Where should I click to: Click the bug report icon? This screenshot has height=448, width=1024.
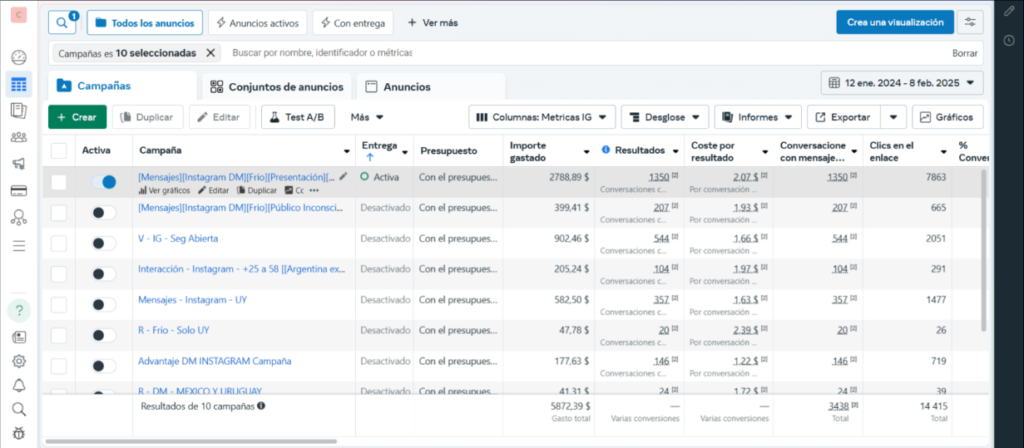19,432
